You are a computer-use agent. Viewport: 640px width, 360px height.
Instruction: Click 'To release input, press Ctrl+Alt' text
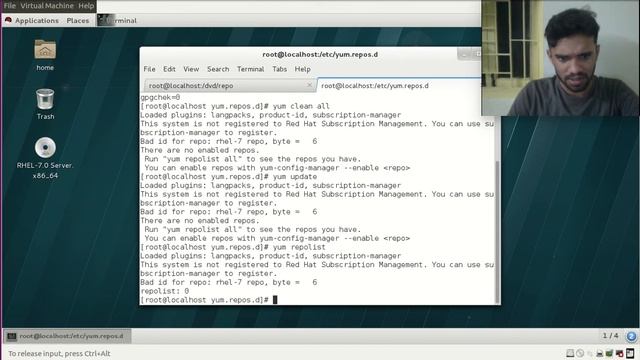tap(59, 353)
